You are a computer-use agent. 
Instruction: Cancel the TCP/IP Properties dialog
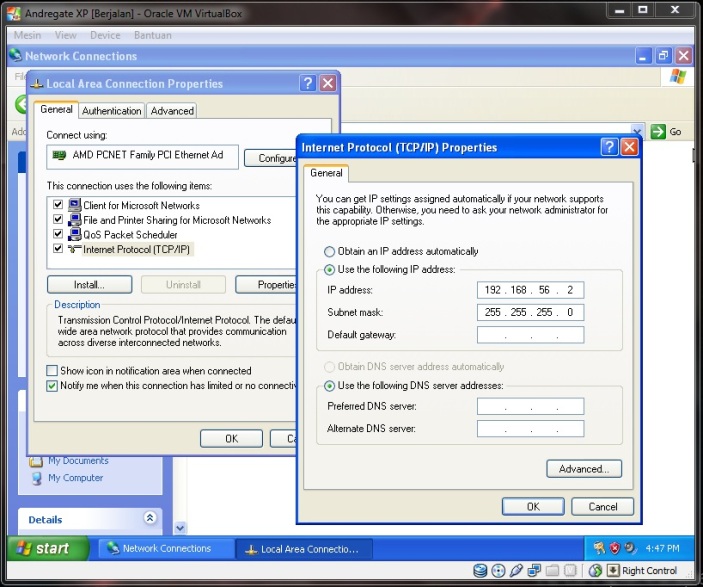pyautogui.click(x=603, y=507)
